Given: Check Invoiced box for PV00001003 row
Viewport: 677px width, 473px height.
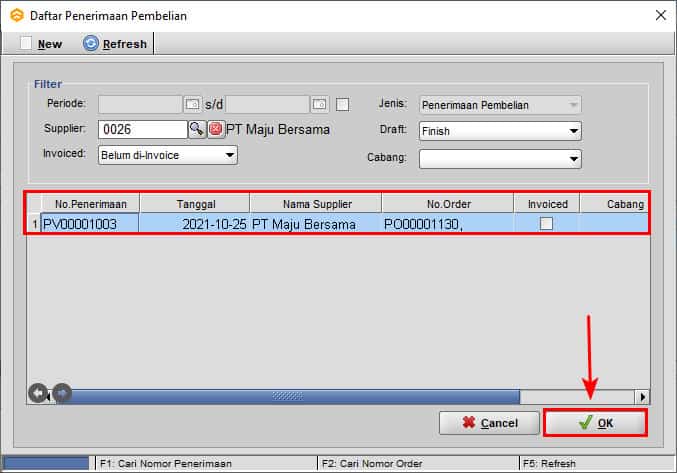Looking at the screenshot, I should point(546,224).
